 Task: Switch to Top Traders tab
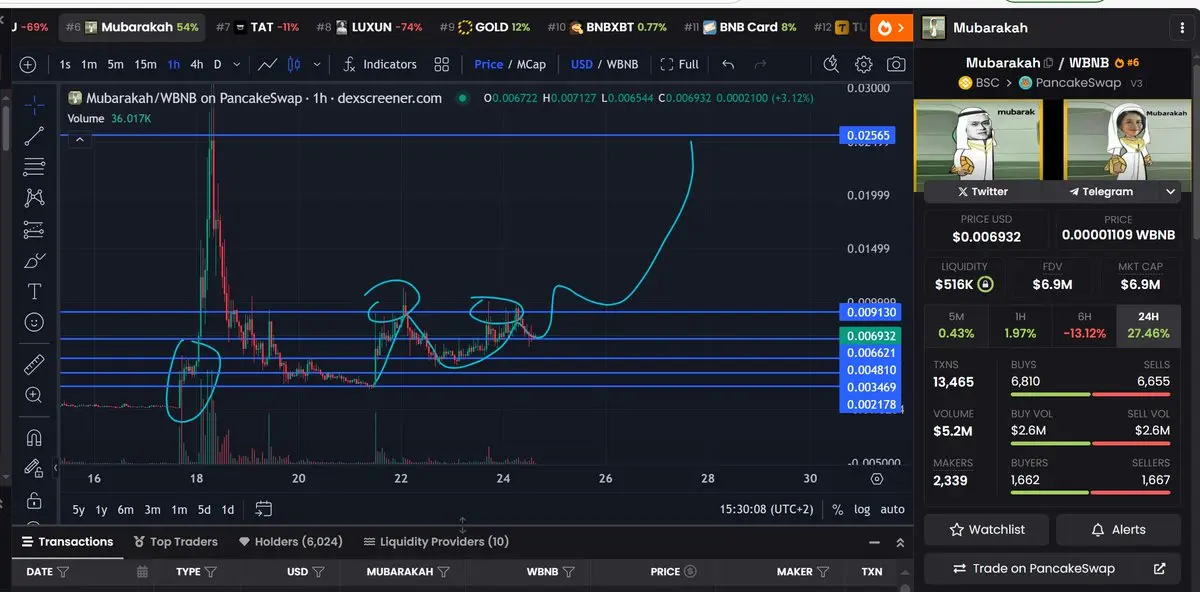point(175,541)
